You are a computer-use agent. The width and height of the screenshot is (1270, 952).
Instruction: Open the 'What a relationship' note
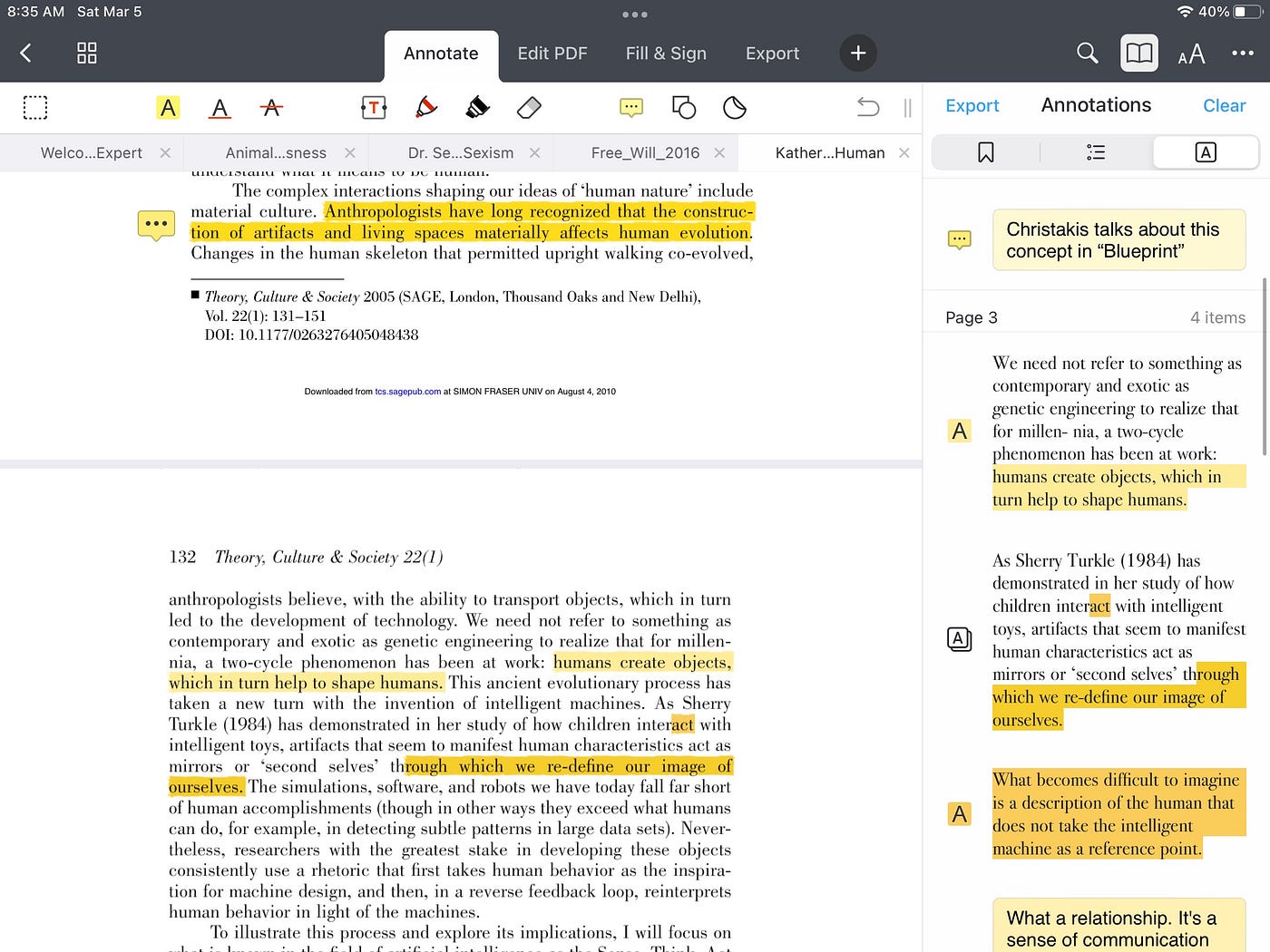point(1119,927)
